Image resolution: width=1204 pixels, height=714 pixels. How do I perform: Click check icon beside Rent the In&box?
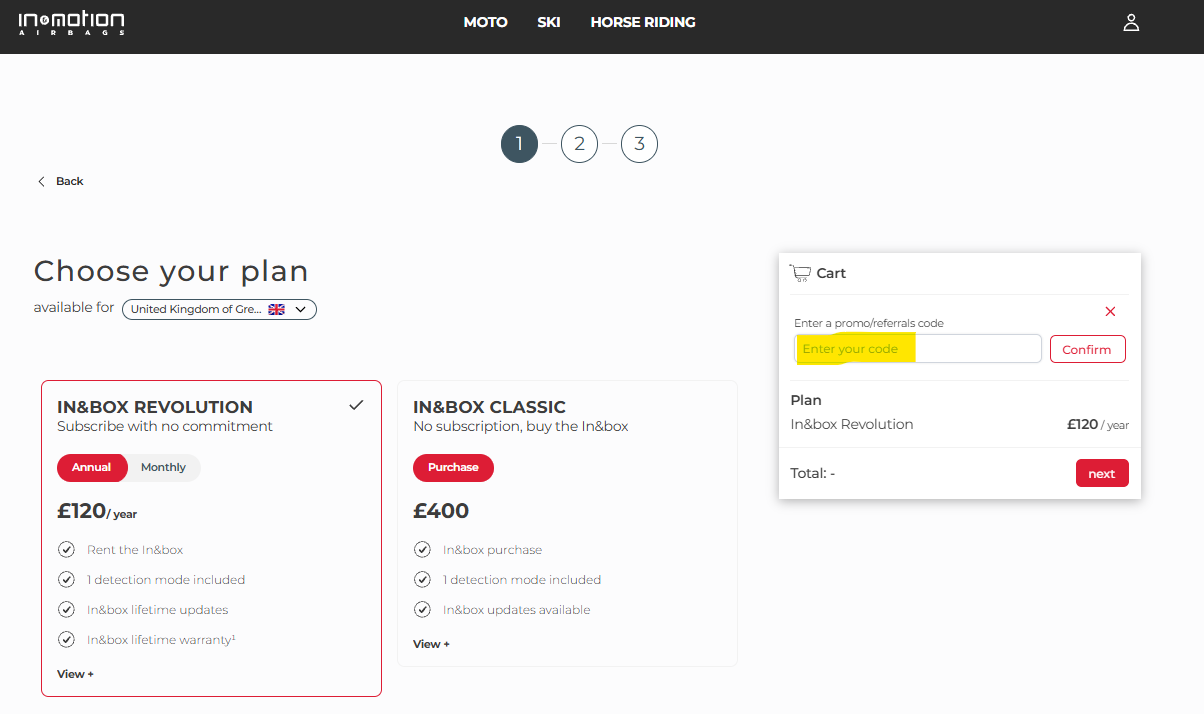pos(67,550)
